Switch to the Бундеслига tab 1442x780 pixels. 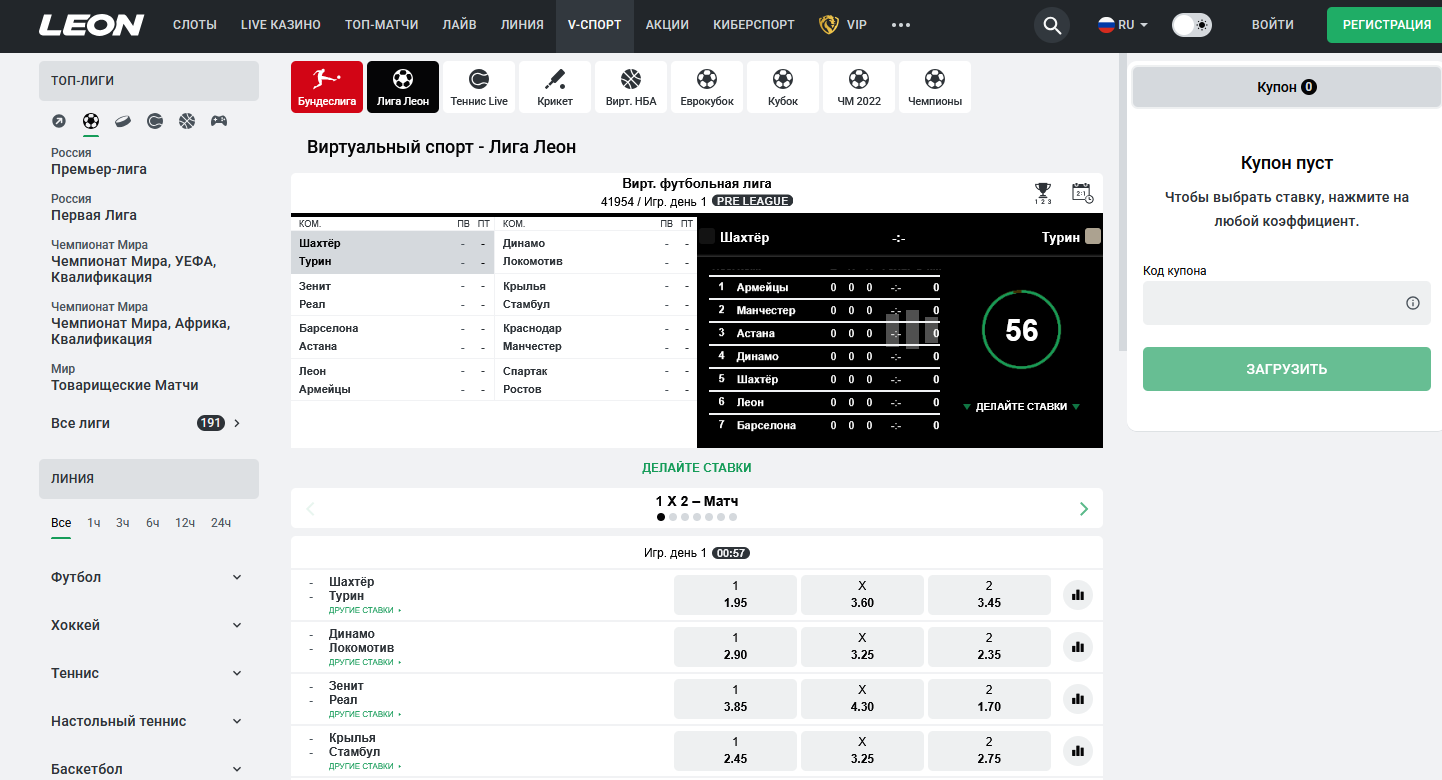(x=327, y=87)
